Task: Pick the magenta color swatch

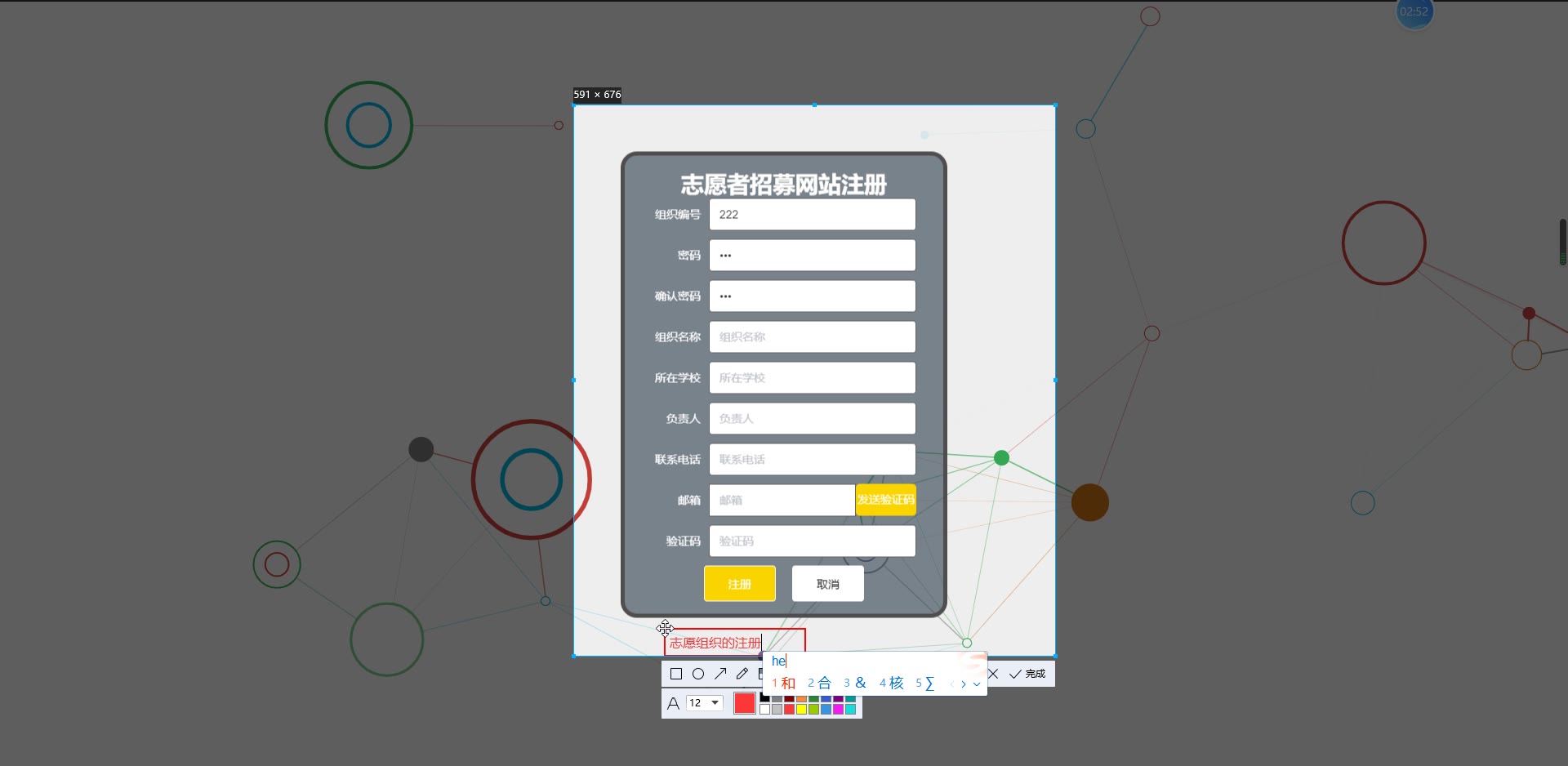Action: tap(838, 709)
